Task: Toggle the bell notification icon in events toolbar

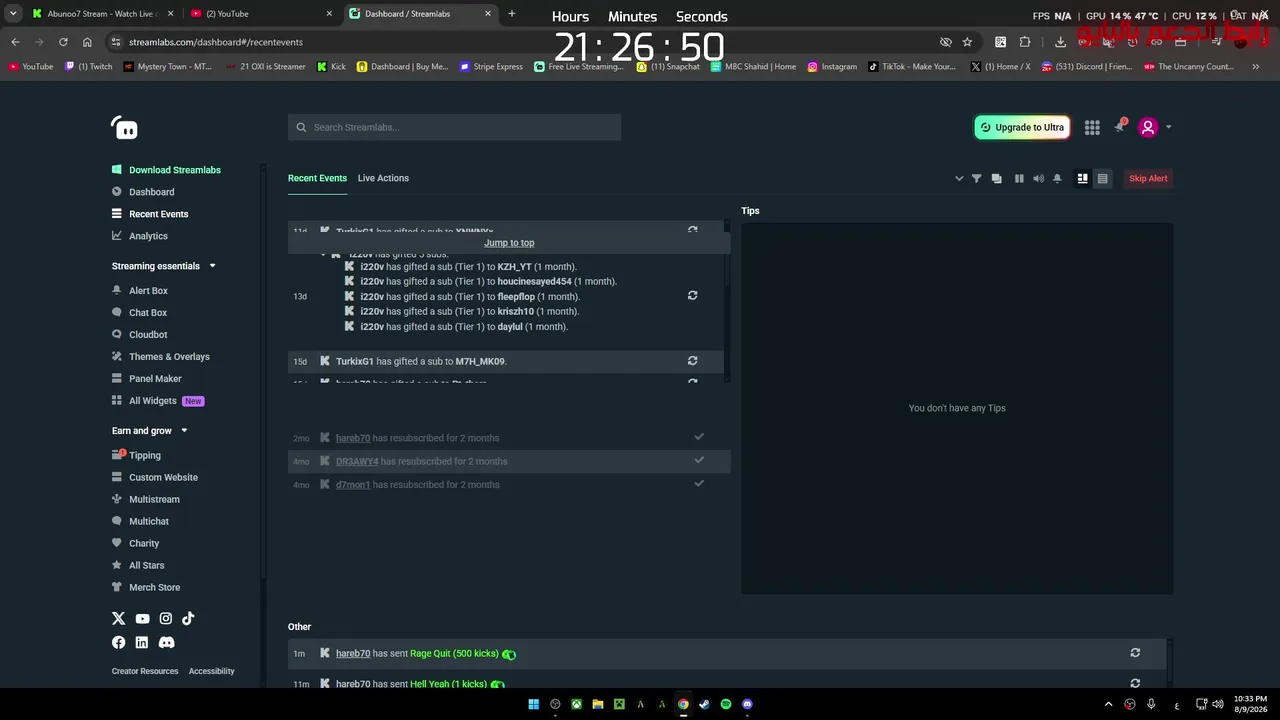Action: point(1057,178)
